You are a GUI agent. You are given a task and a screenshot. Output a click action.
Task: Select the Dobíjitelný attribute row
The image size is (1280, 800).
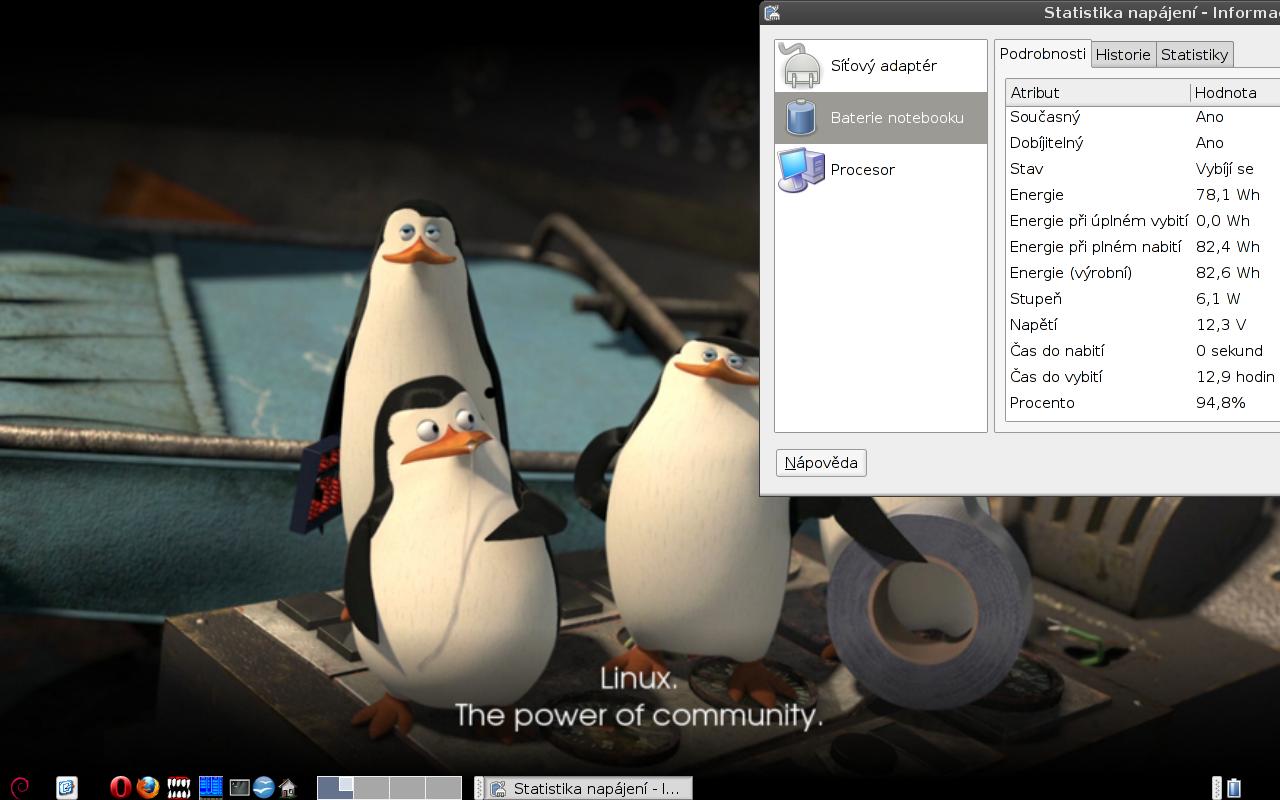click(x=1143, y=143)
